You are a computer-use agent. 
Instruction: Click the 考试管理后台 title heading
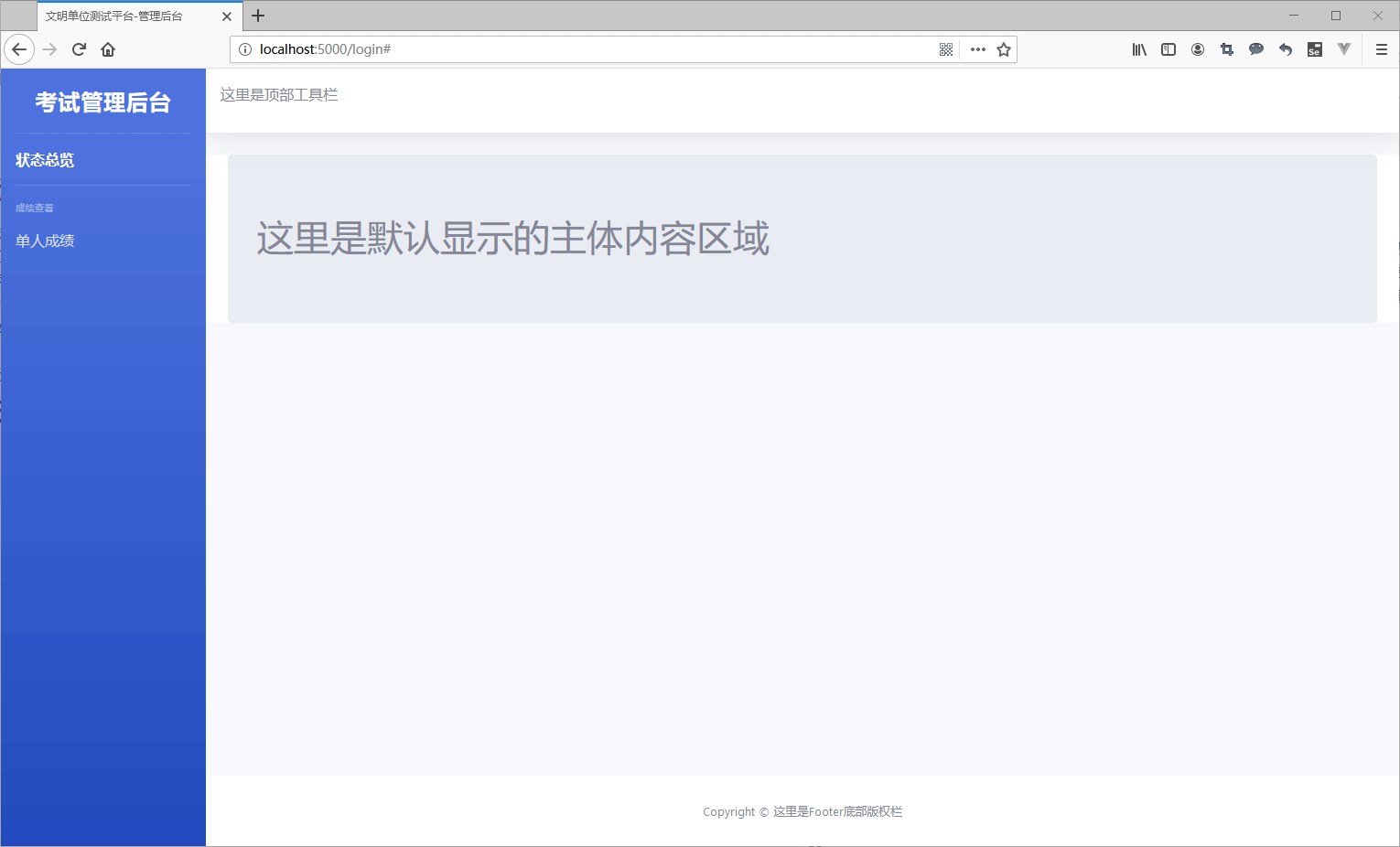point(102,102)
